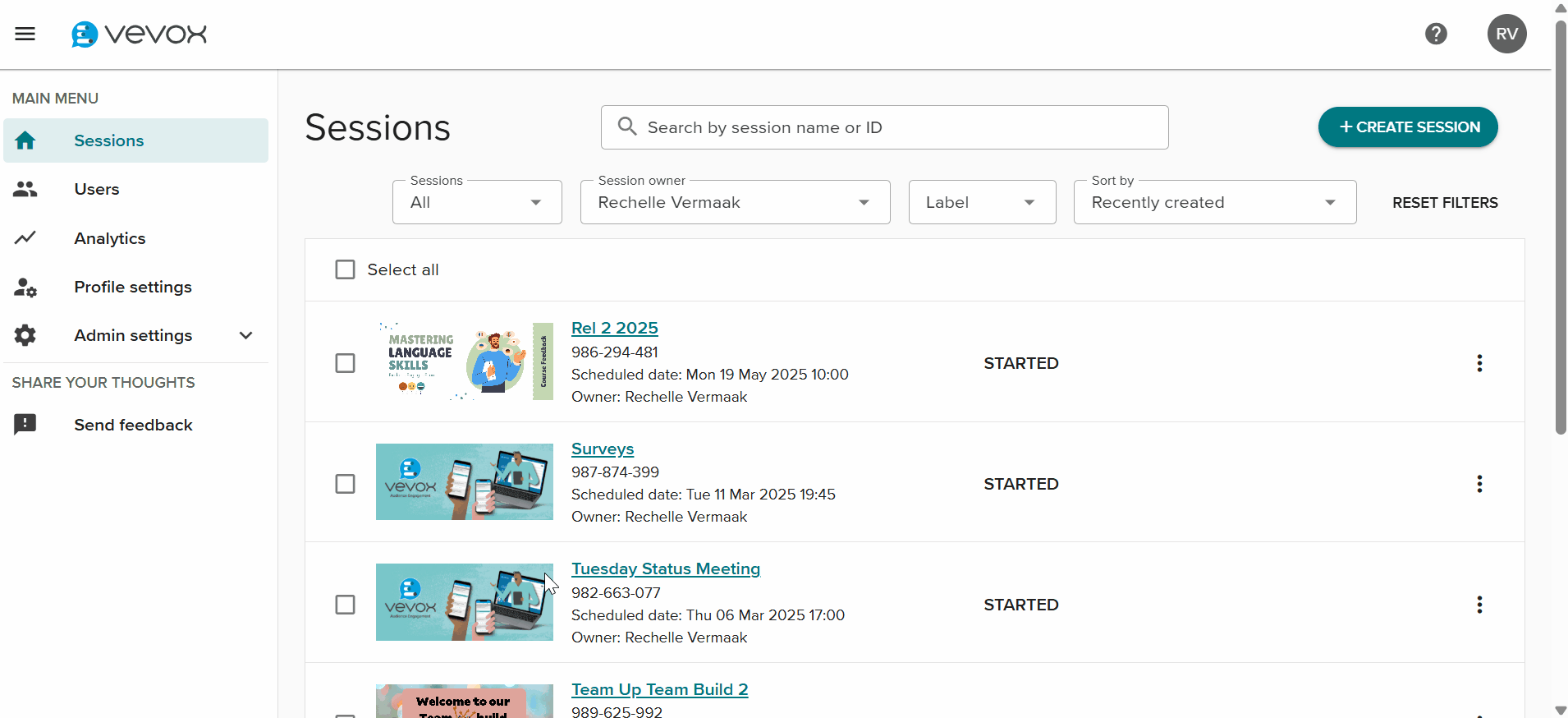Viewport: 1568px width, 718px height.
Task: Open the Sort by Recently created dropdown
Action: coord(1214,202)
